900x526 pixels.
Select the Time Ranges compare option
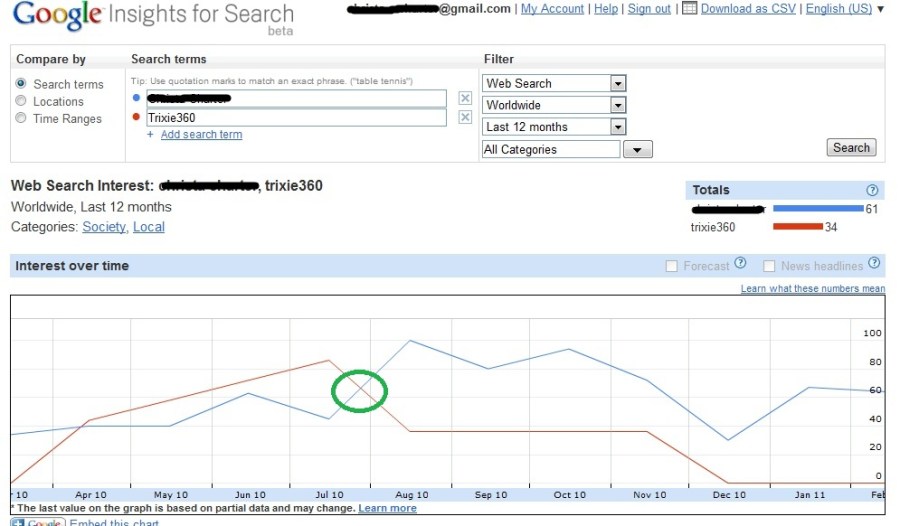coord(21,118)
